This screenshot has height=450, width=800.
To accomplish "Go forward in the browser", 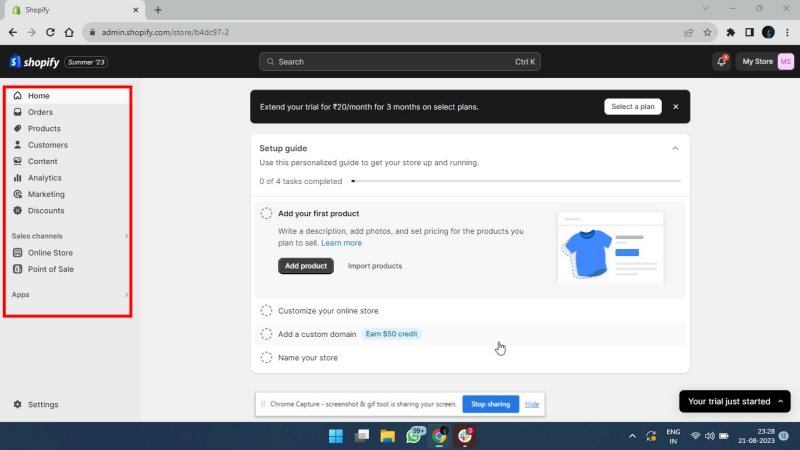I will (32, 32).
